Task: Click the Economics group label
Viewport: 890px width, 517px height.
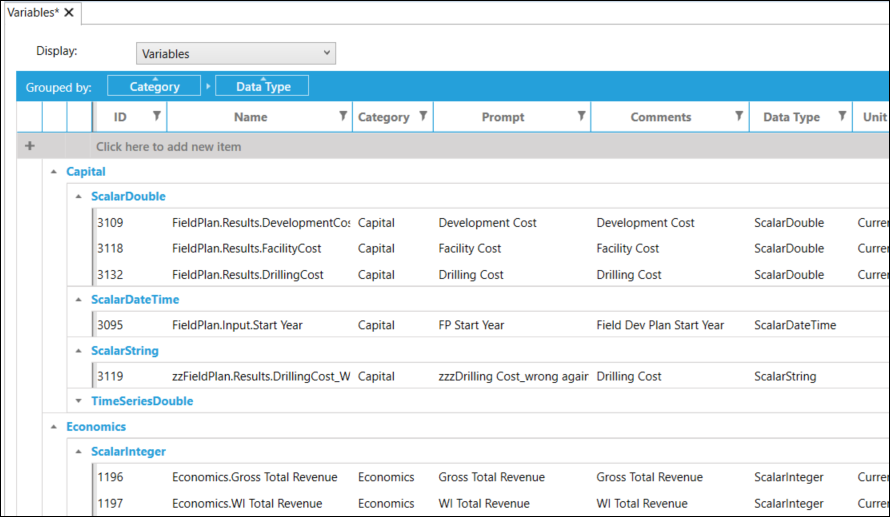Action: 96,427
